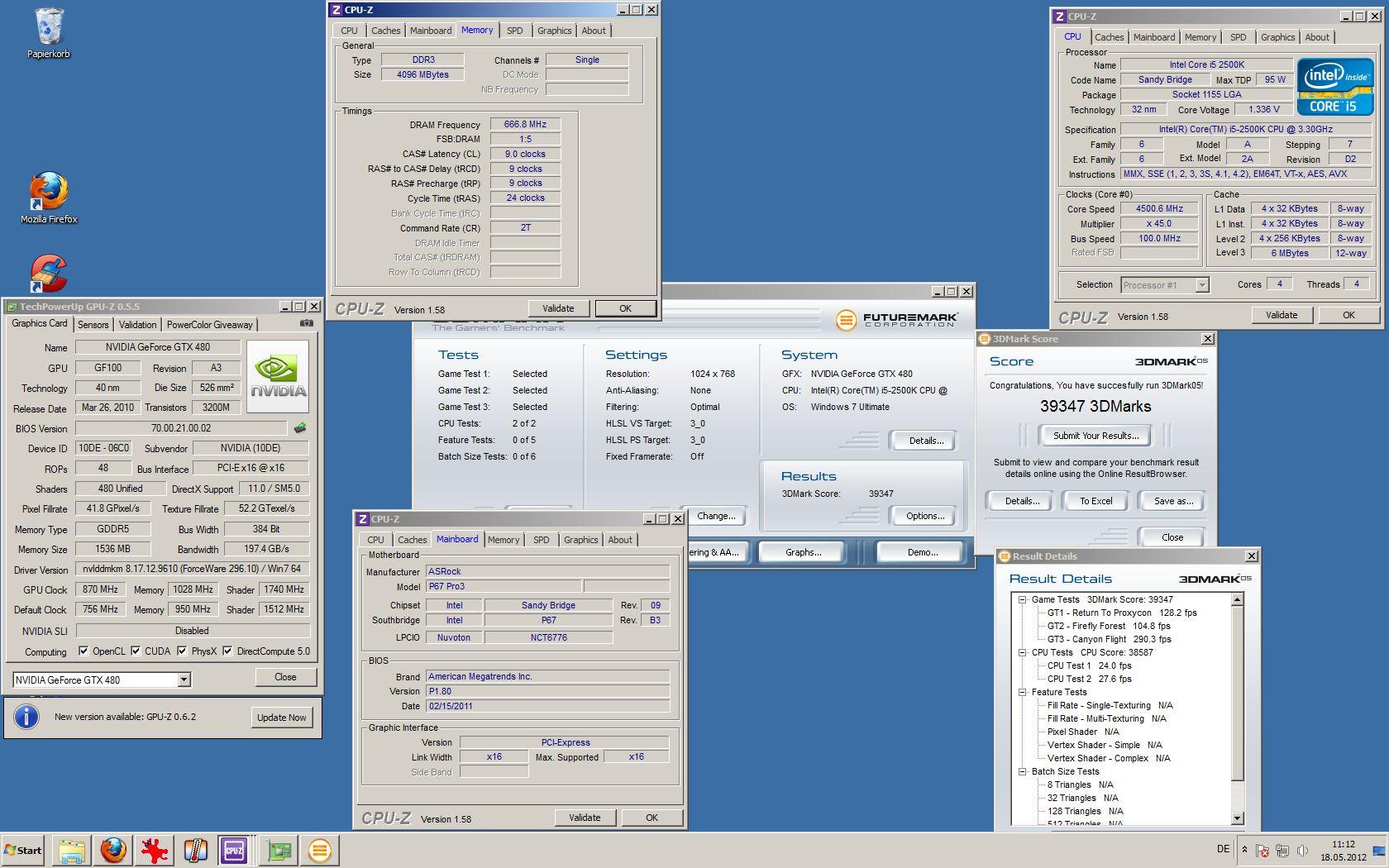1389x868 pixels.
Task: Click the GPU-Z BIOS save chip icon
Action: pyautogui.click(x=300, y=428)
